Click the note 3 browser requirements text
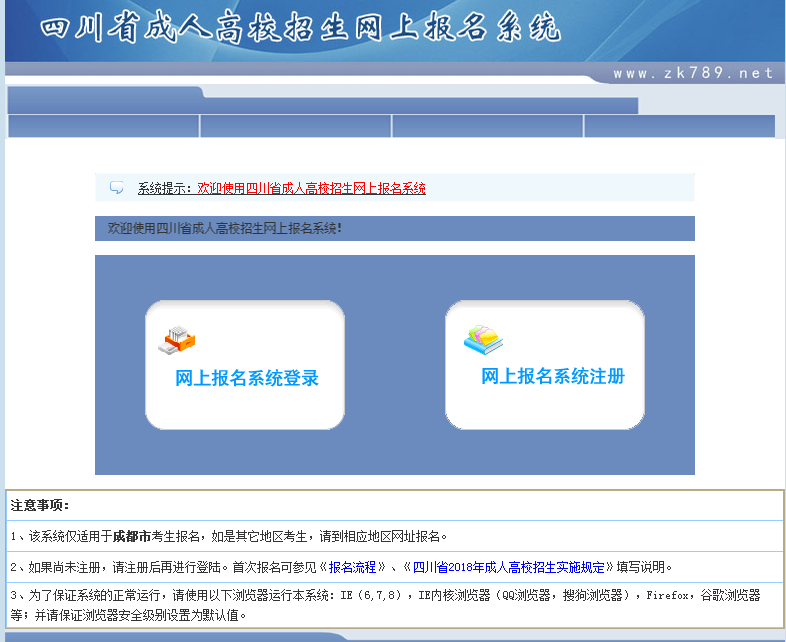Image resolution: width=786 pixels, height=642 pixels. tap(385, 605)
